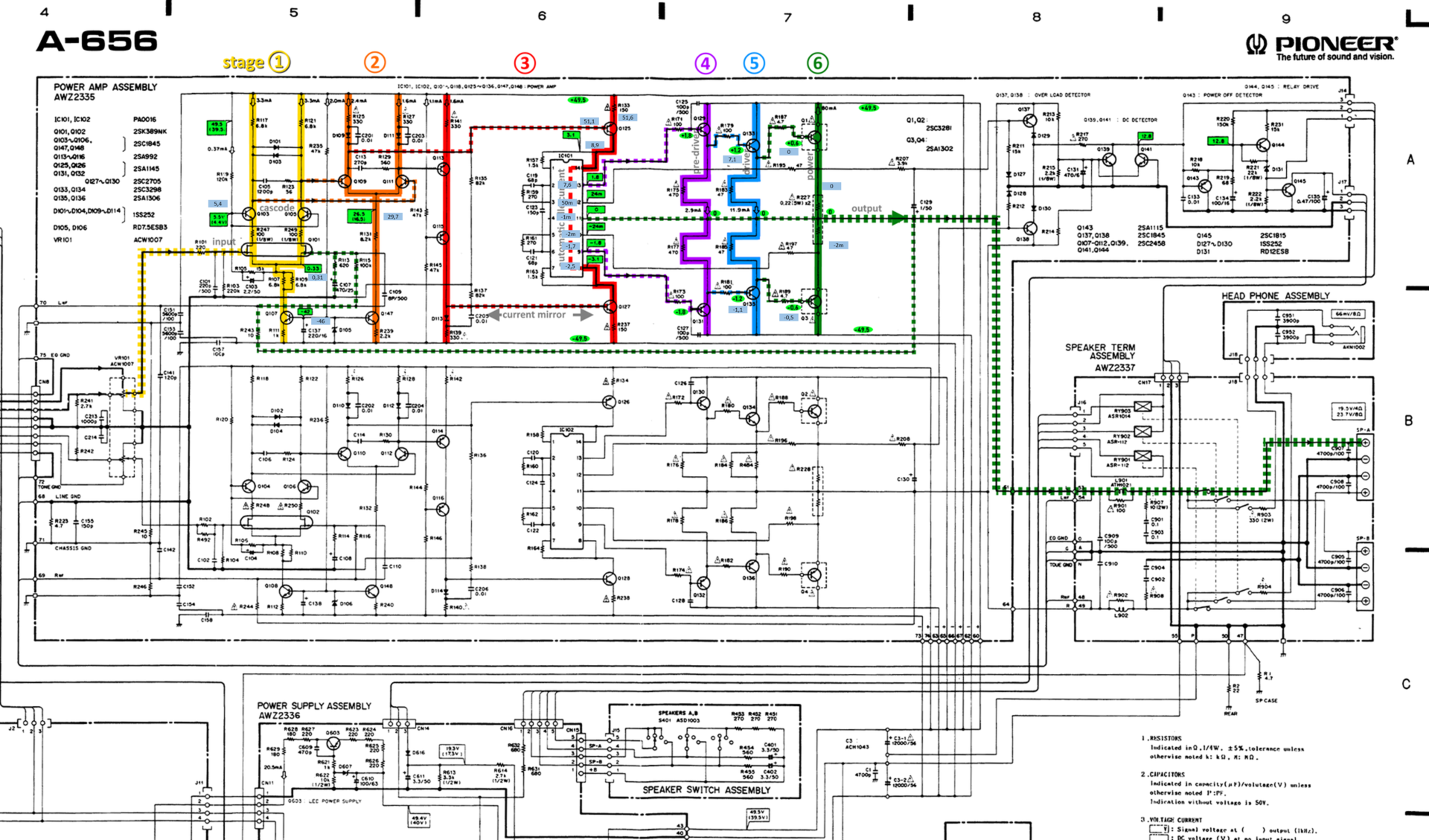Click the 49.4V (40V) voltage box
The width and height of the screenshot is (1429, 840).
[419, 820]
